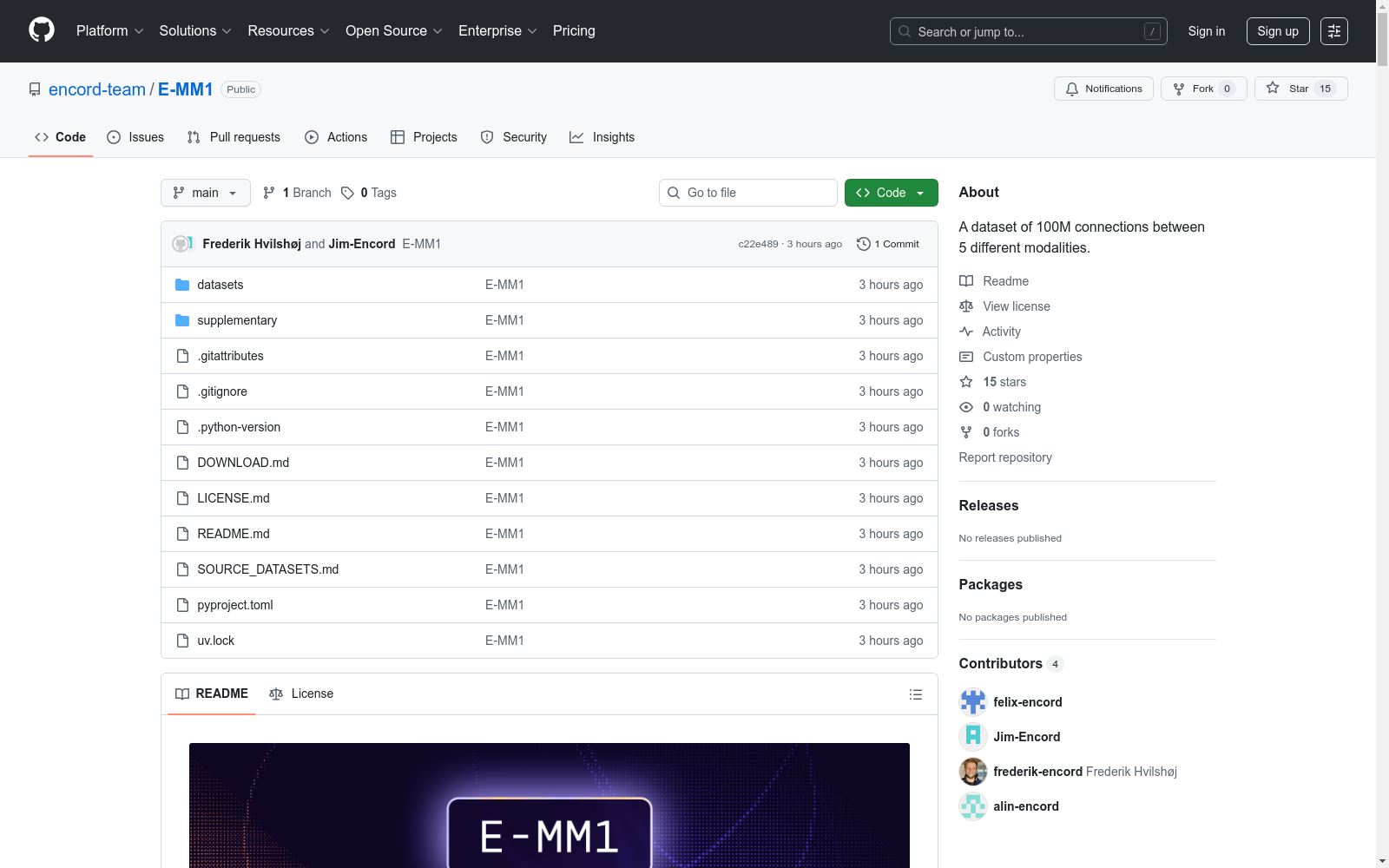The image size is (1389, 868).
Task: Open the .python-version file
Action: [x=239, y=427]
